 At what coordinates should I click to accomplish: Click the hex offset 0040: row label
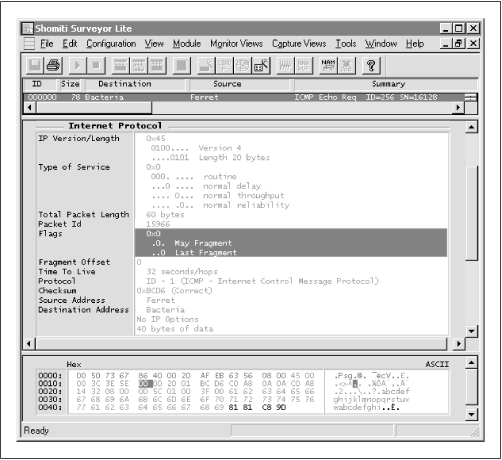click(x=50, y=407)
